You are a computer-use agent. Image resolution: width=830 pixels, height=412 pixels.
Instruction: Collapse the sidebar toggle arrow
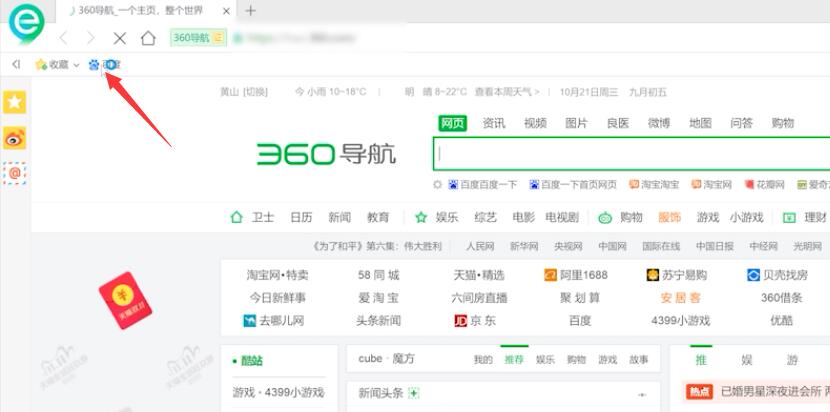16,64
